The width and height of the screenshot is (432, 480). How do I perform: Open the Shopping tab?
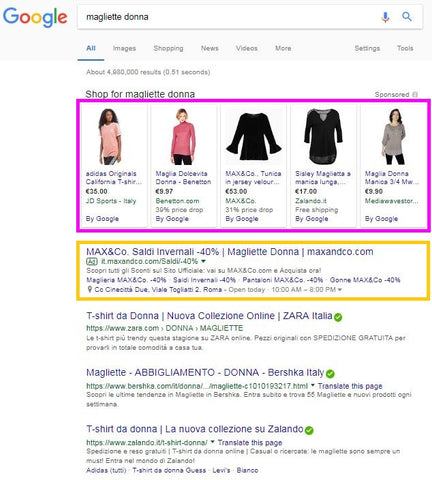[x=168, y=48]
